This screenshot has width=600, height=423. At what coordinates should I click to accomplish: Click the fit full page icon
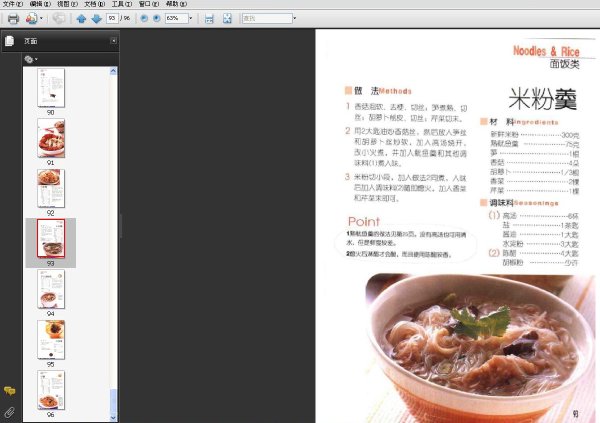227,18
